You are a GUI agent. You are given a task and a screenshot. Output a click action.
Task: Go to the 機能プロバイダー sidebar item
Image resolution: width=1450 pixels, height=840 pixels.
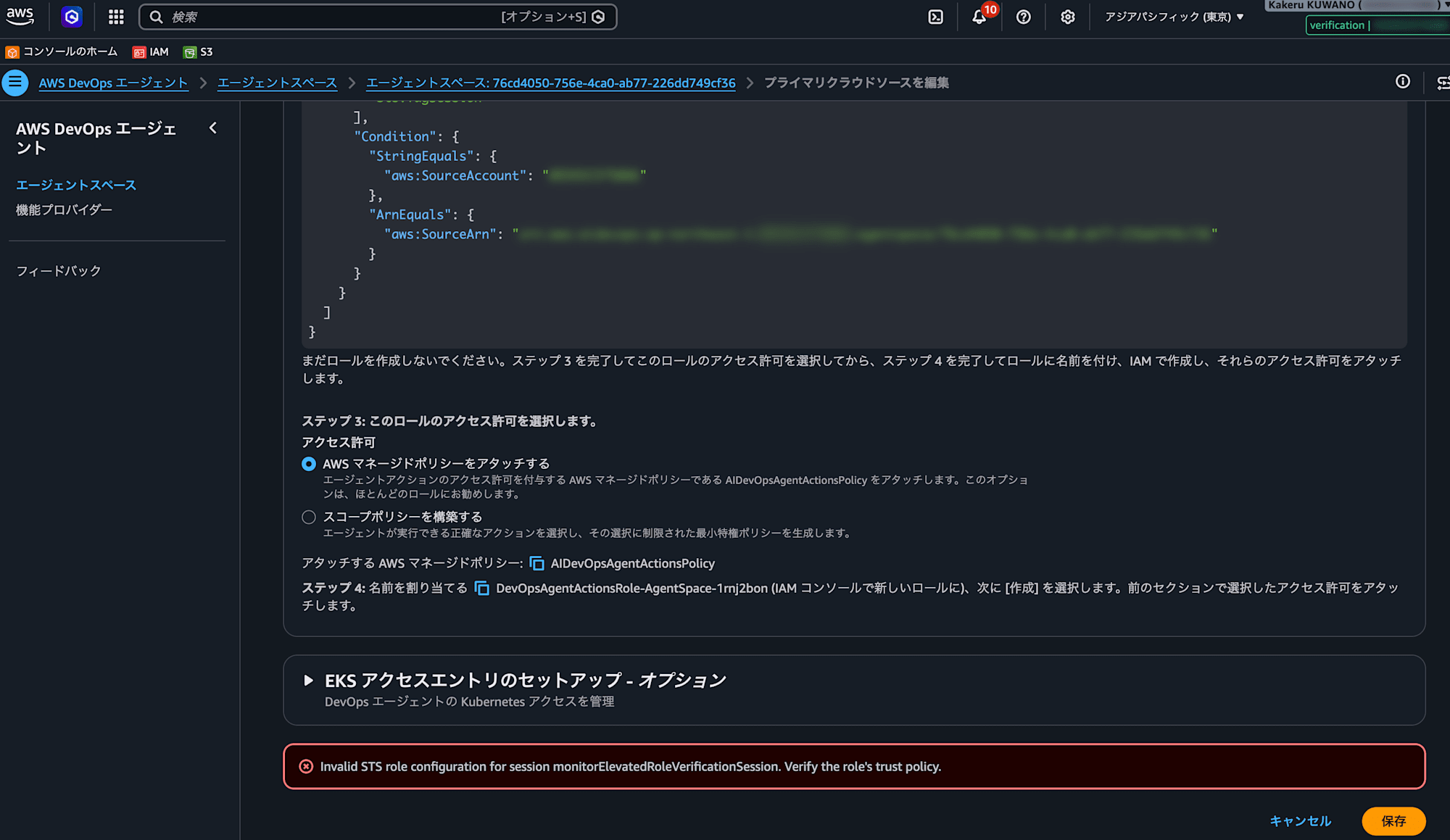[64, 209]
